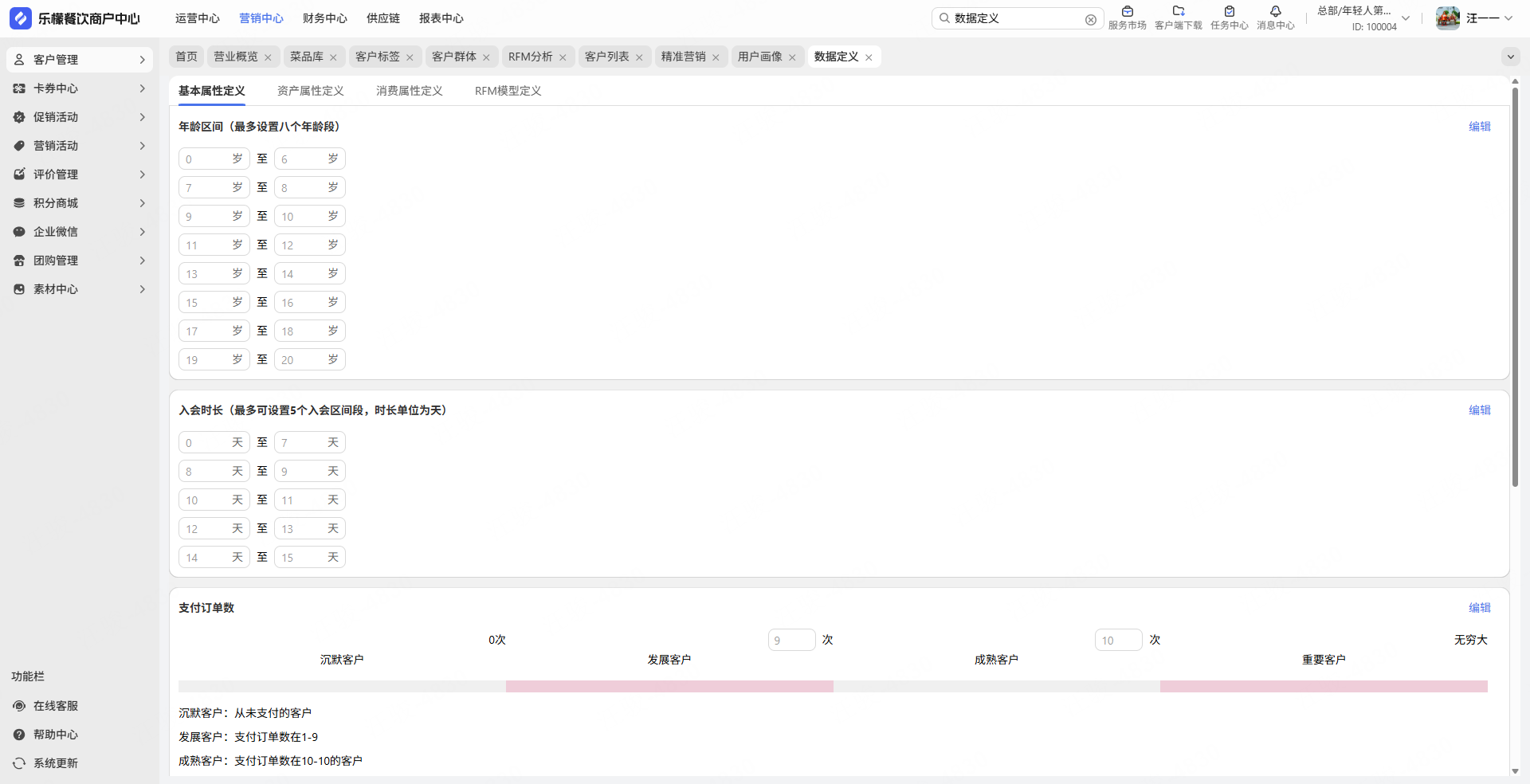
Task: Go to 运营中心 in top navigation
Action: coord(198,18)
